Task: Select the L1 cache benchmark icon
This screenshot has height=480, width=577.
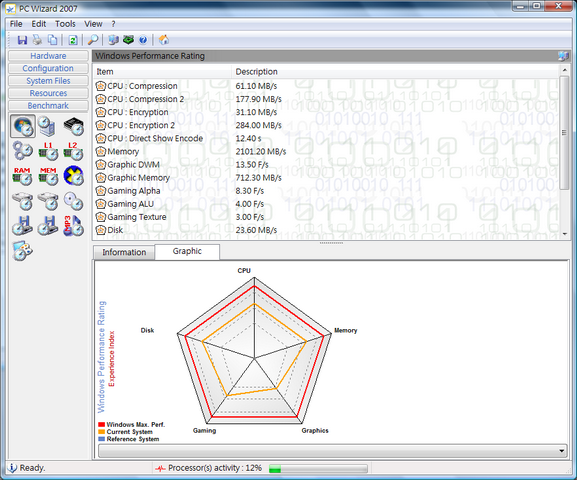Action: pyautogui.click(x=48, y=151)
